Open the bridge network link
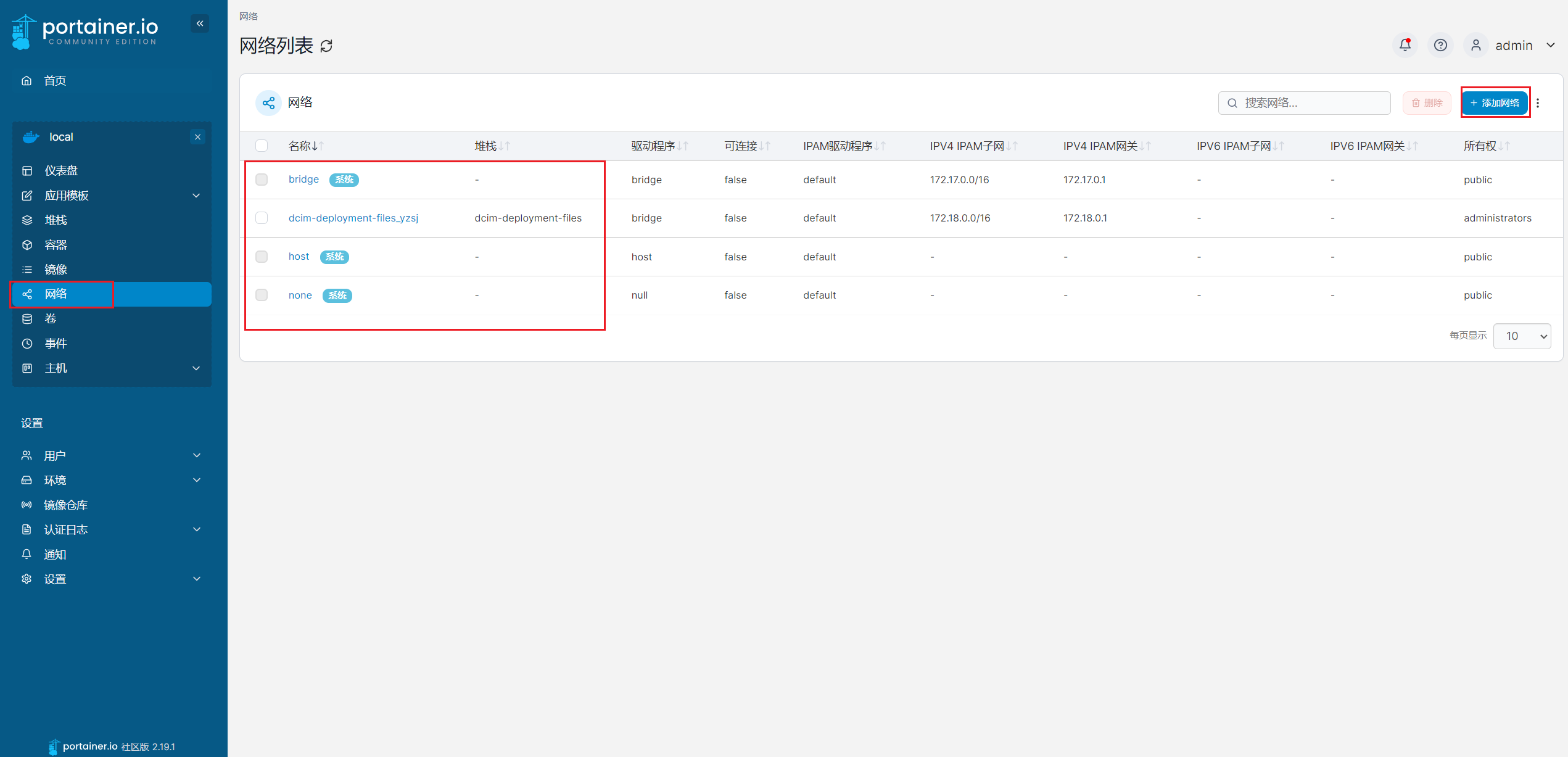The width and height of the screenshot is (1568, 757). click(x=303, y=179)
